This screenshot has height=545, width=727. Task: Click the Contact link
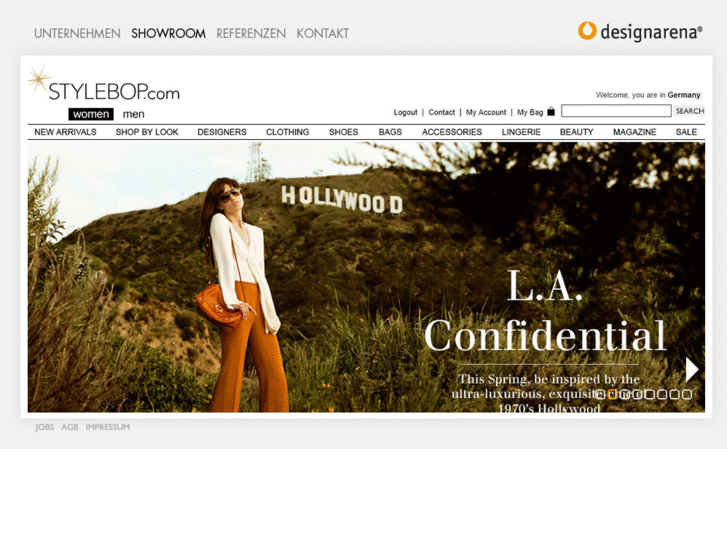(441, 112)
